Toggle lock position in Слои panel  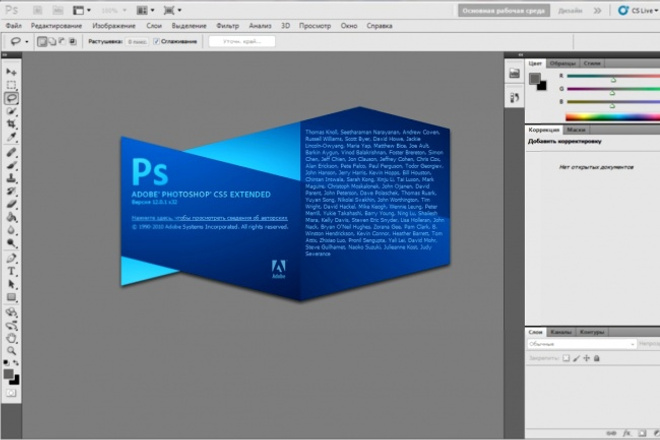coord(586,358)
